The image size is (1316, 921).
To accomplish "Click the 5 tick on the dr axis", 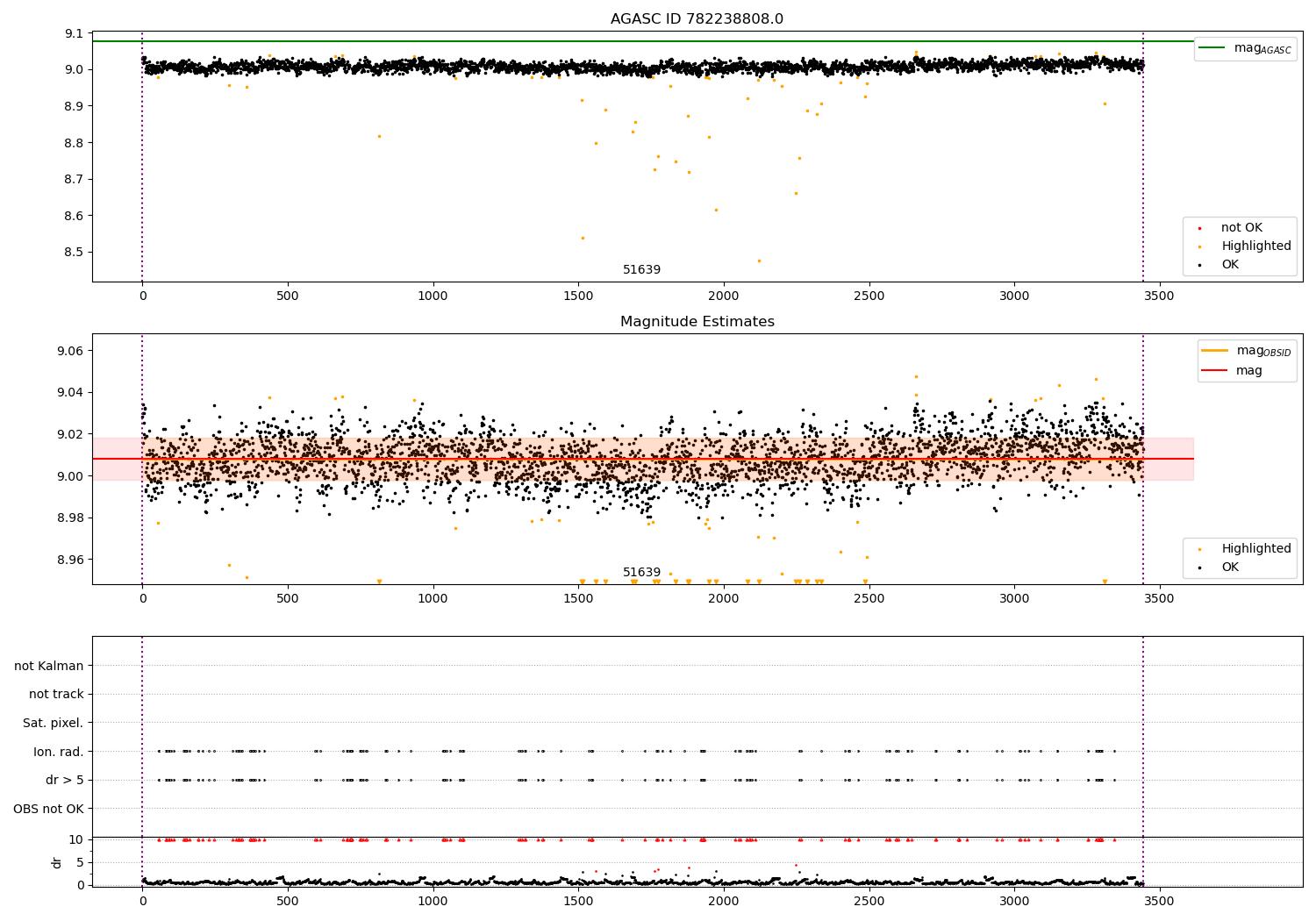I will point(80,863).
